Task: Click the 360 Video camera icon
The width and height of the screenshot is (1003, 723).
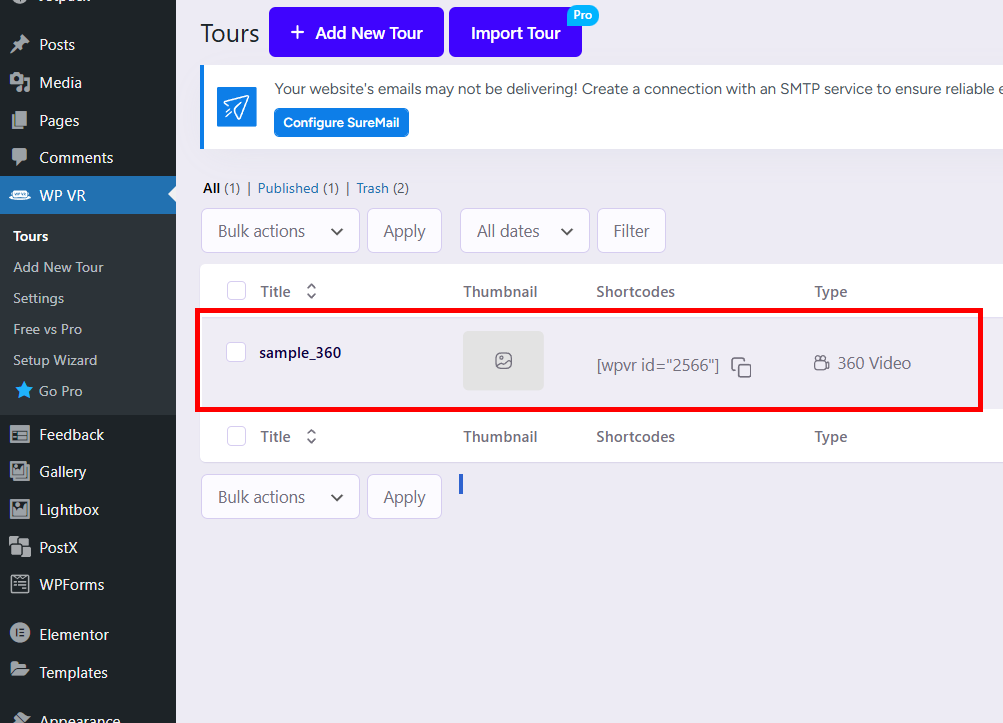Action: 821,363
